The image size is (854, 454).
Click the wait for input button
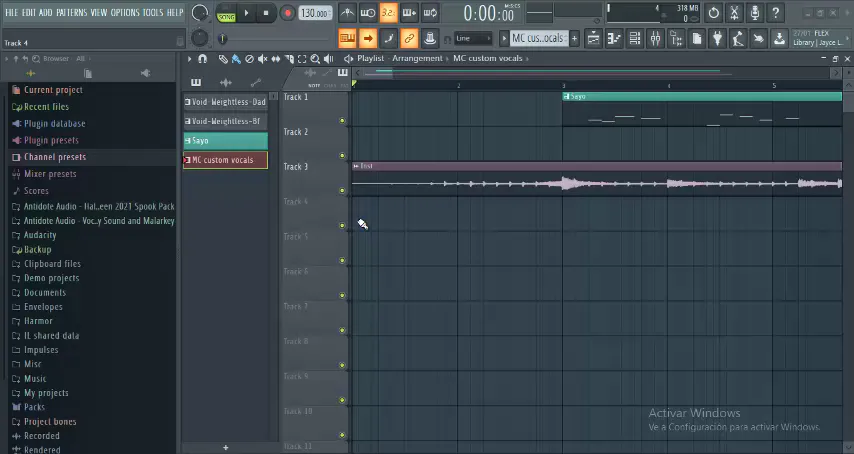(x=368, y=13)
